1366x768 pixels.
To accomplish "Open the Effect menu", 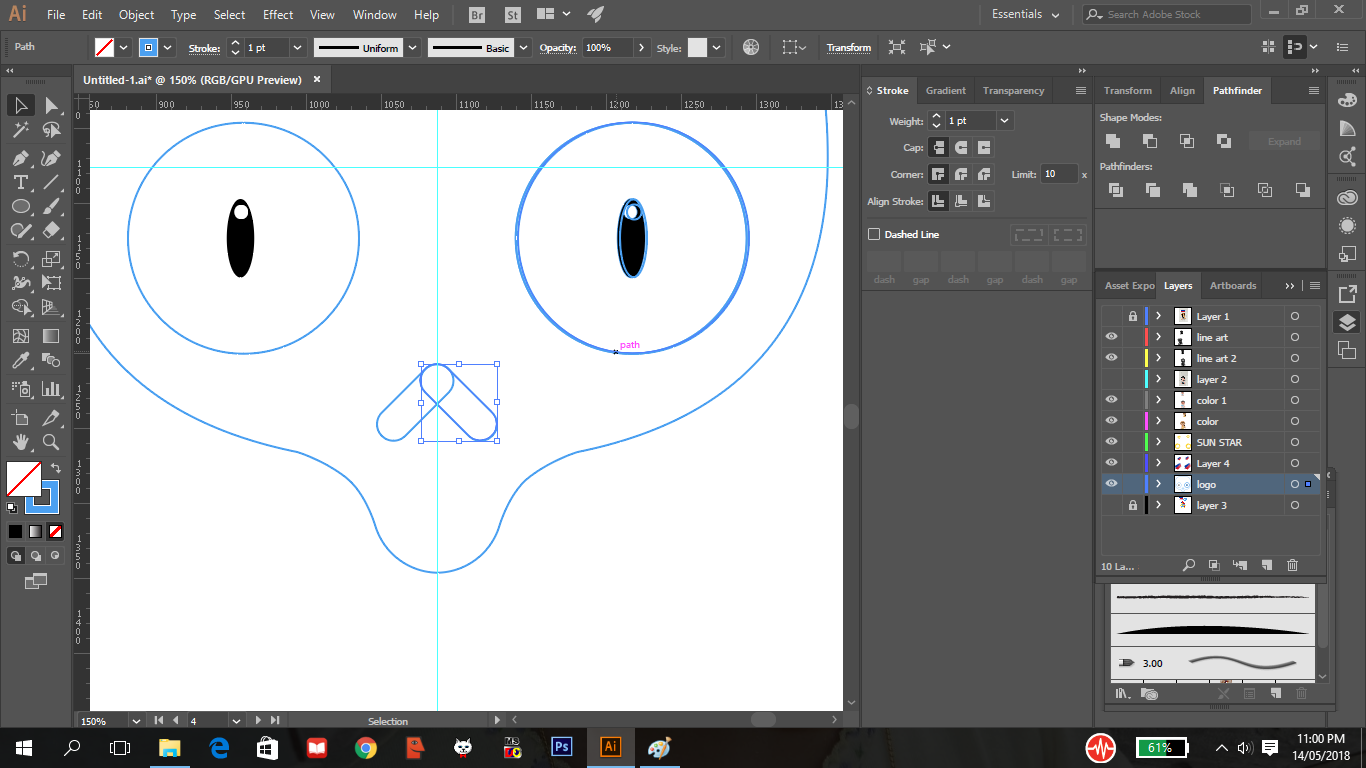I will pyautogui.click(x=278, y=15).
